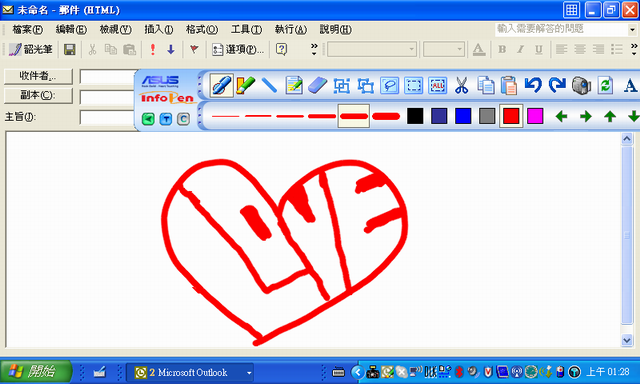The width and height of the screenshot is (640, 384).
Task: Click the save floppy disk icon
Action: 70,49
